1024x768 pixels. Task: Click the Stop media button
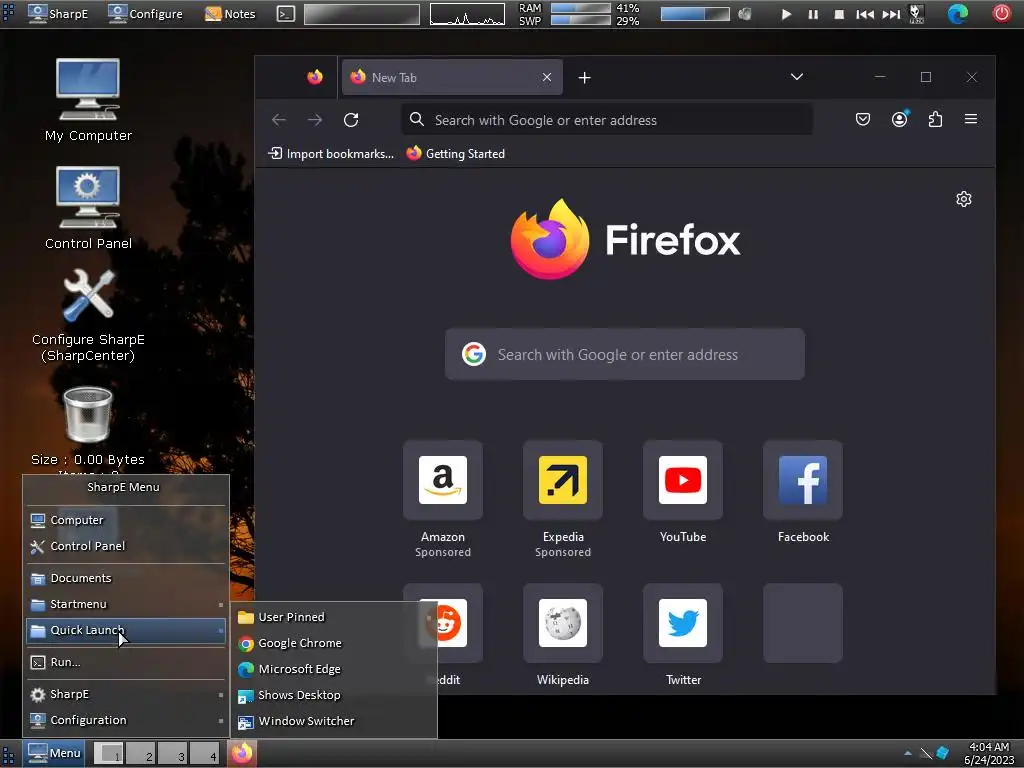[839, 14]
